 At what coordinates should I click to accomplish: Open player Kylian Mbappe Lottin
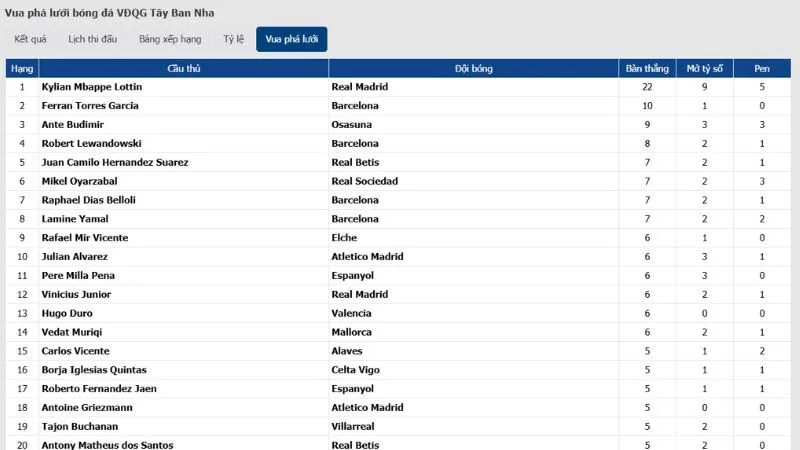coord(91,87)
